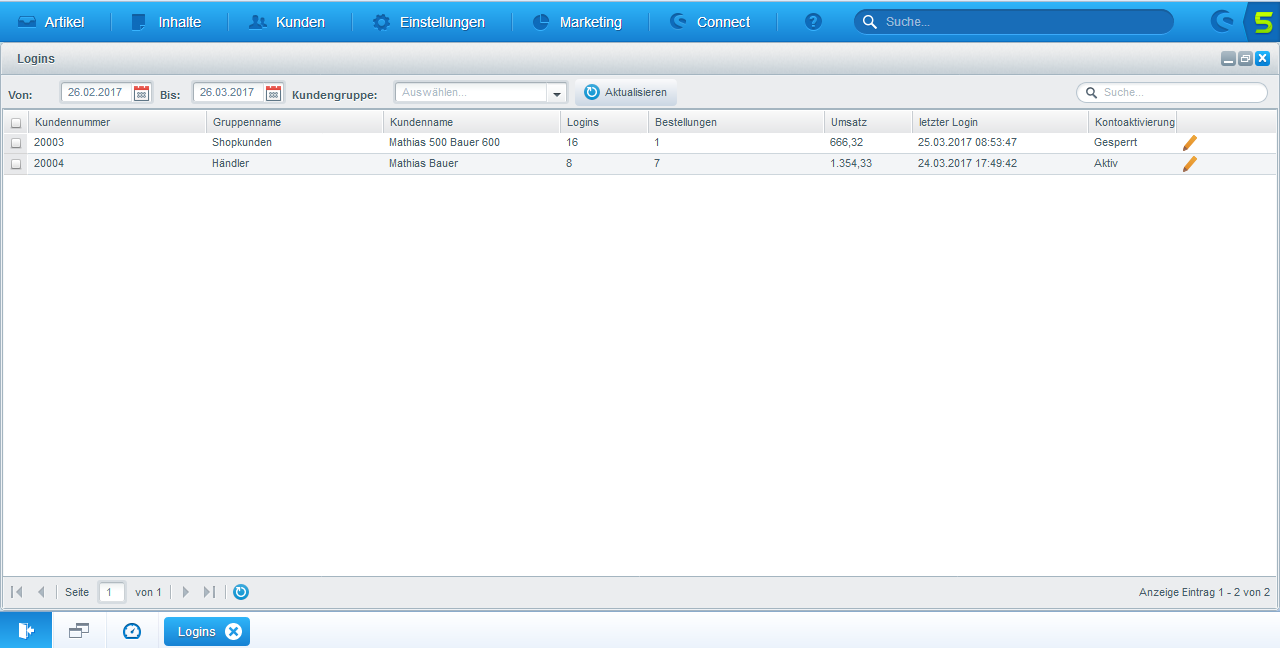The height and width of the screenshot is (648, 1280).
Task: Click the edit pencil for customer 20004
Action: click(x=1189, y=164)
